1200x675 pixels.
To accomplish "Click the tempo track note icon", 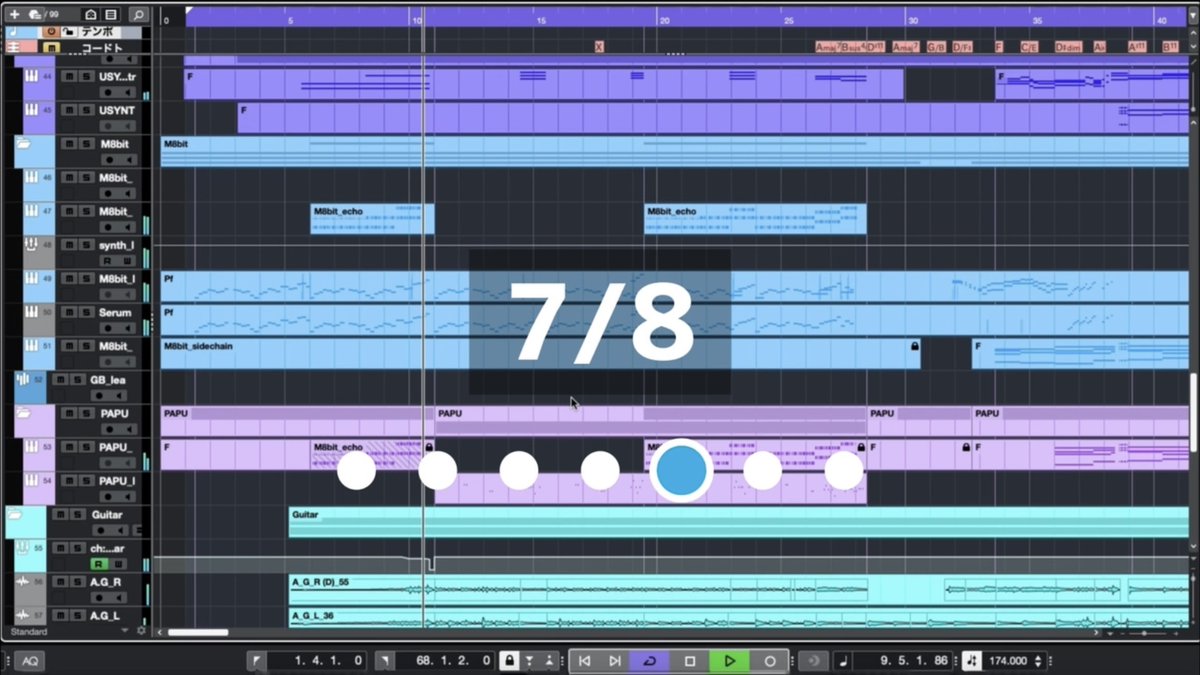I will click(x=14, y=32).
